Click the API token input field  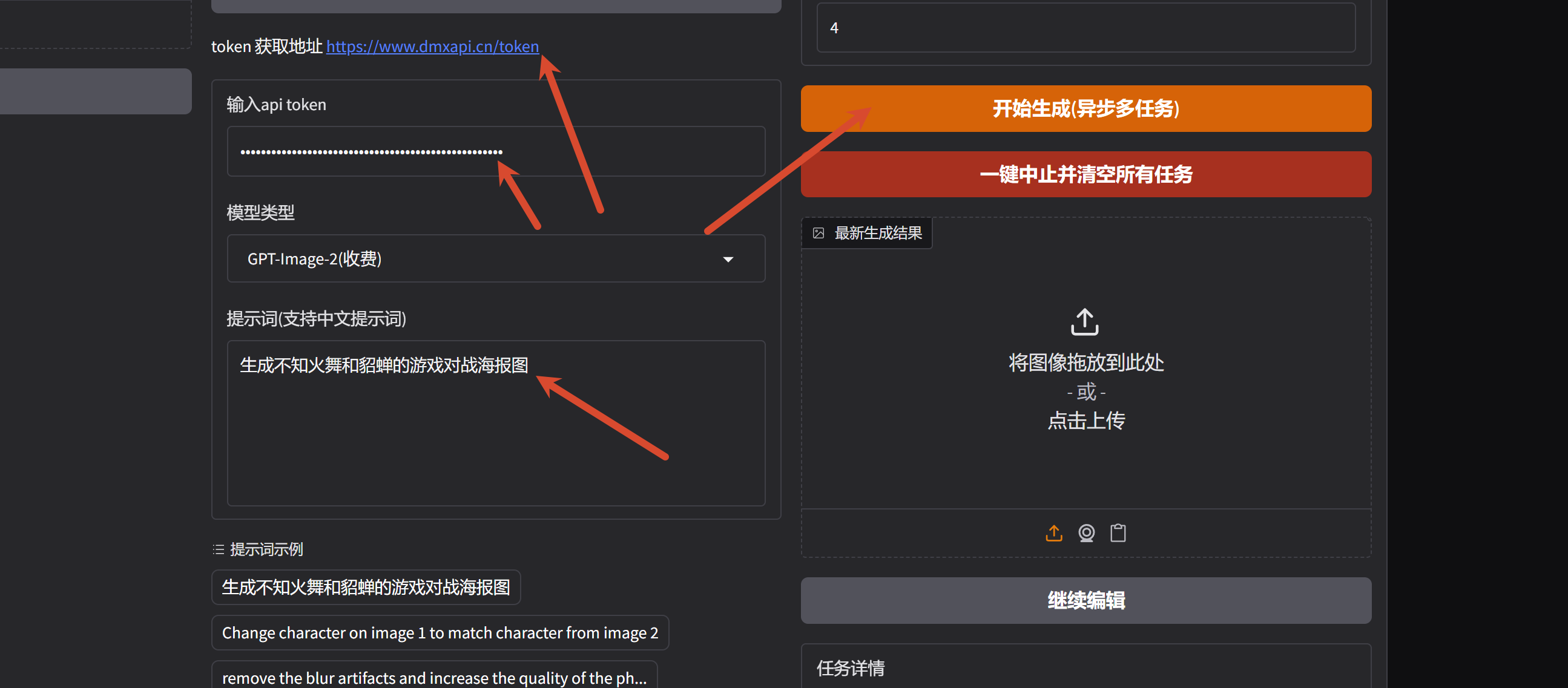pyautogui.click(x=495, y=151)
